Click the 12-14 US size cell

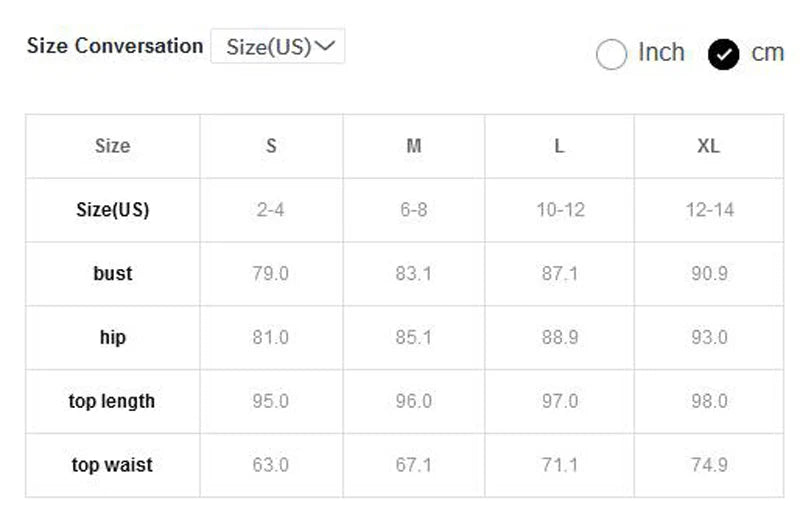tap(708, 210)
